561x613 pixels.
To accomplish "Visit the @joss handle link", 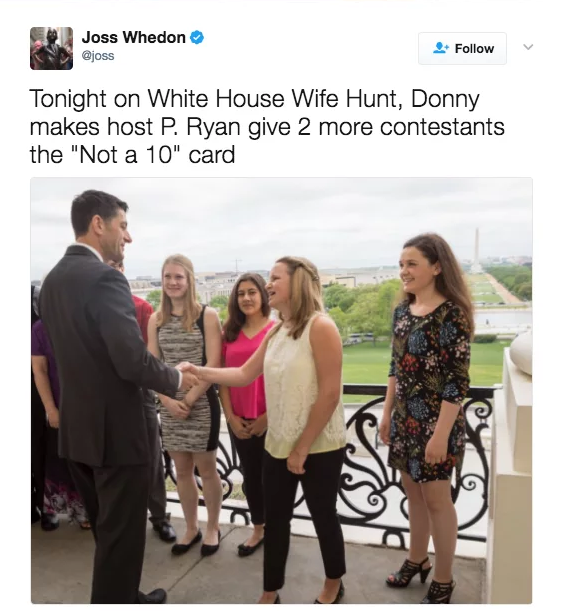I will (98, 56).
